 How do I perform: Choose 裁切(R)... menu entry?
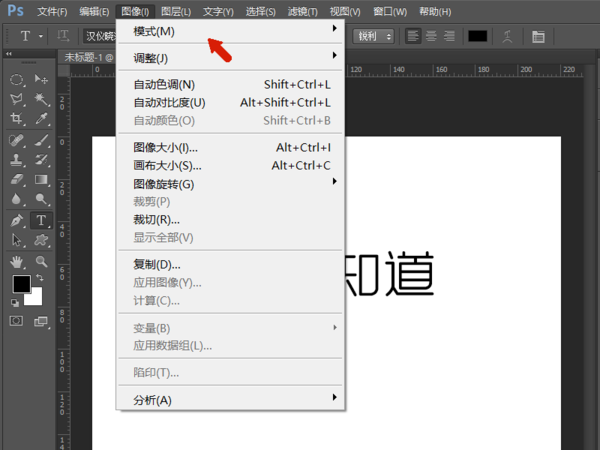[x=230, y=220]
